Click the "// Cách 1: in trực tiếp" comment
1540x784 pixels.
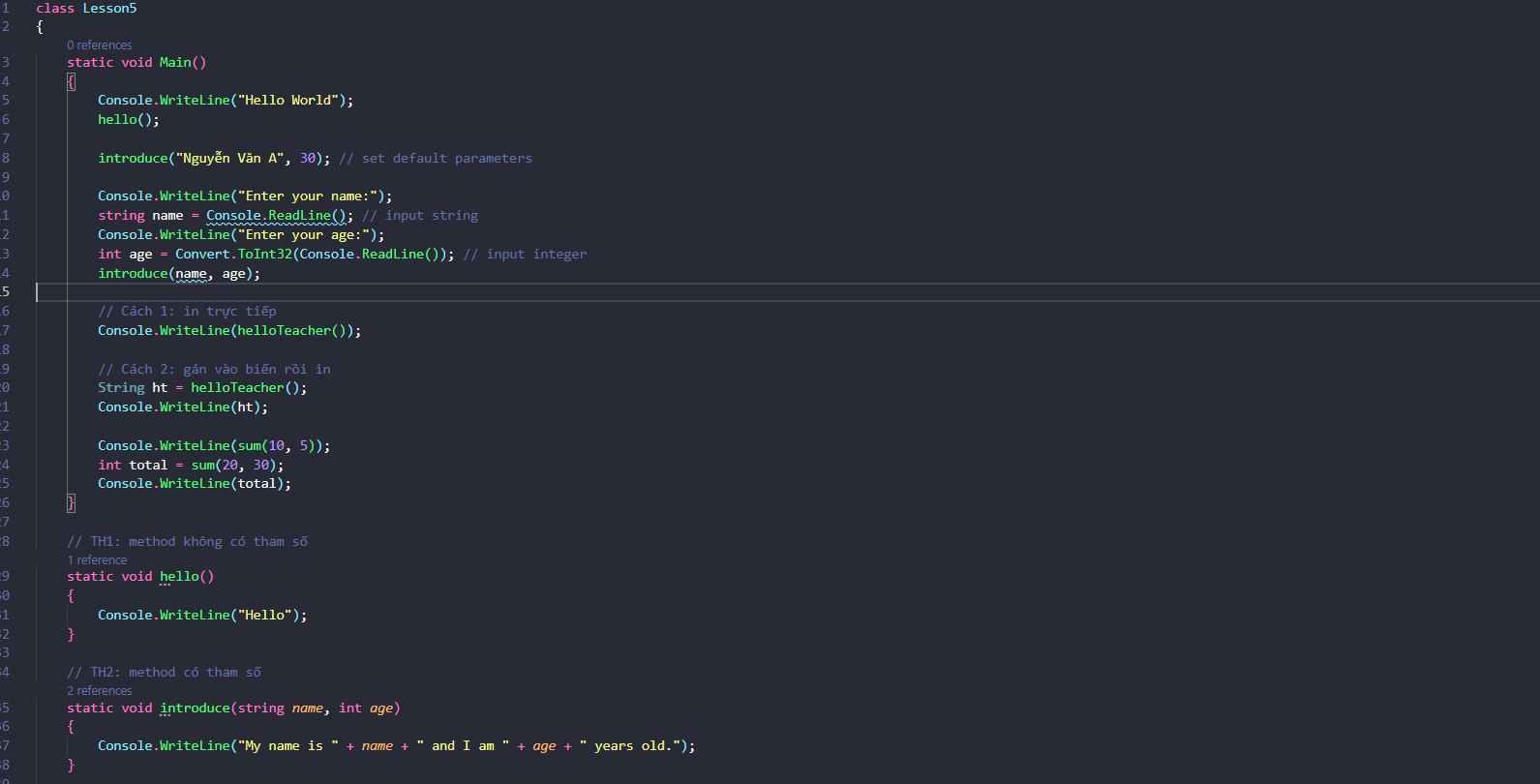click(x=187, y=312)
